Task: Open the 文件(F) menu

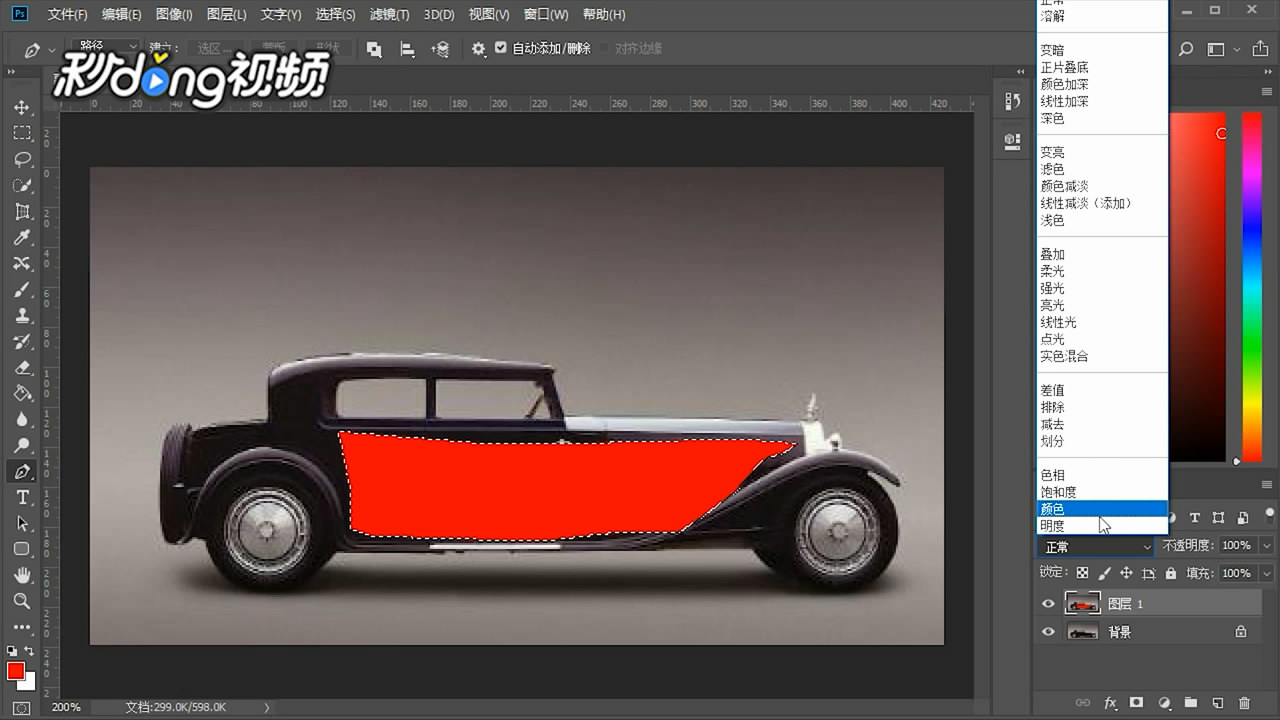Action: [68, 15]
